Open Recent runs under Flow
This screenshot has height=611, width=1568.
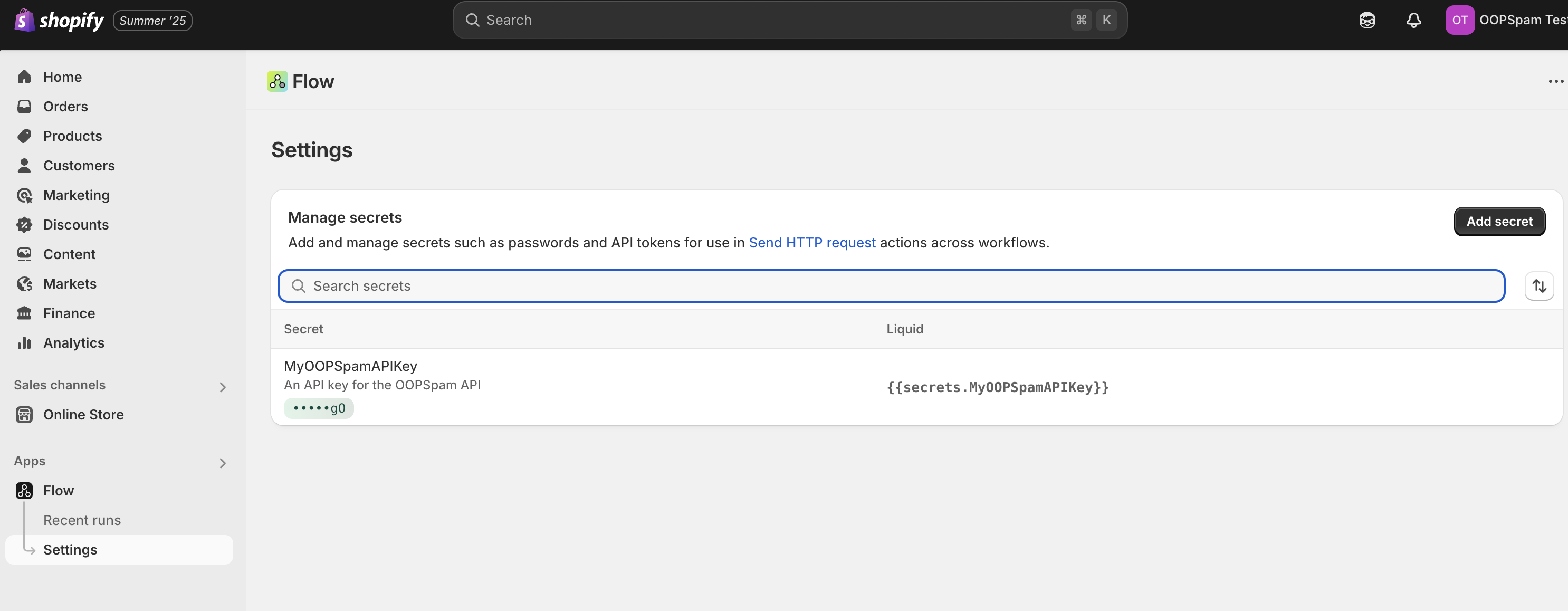(82, 520)
